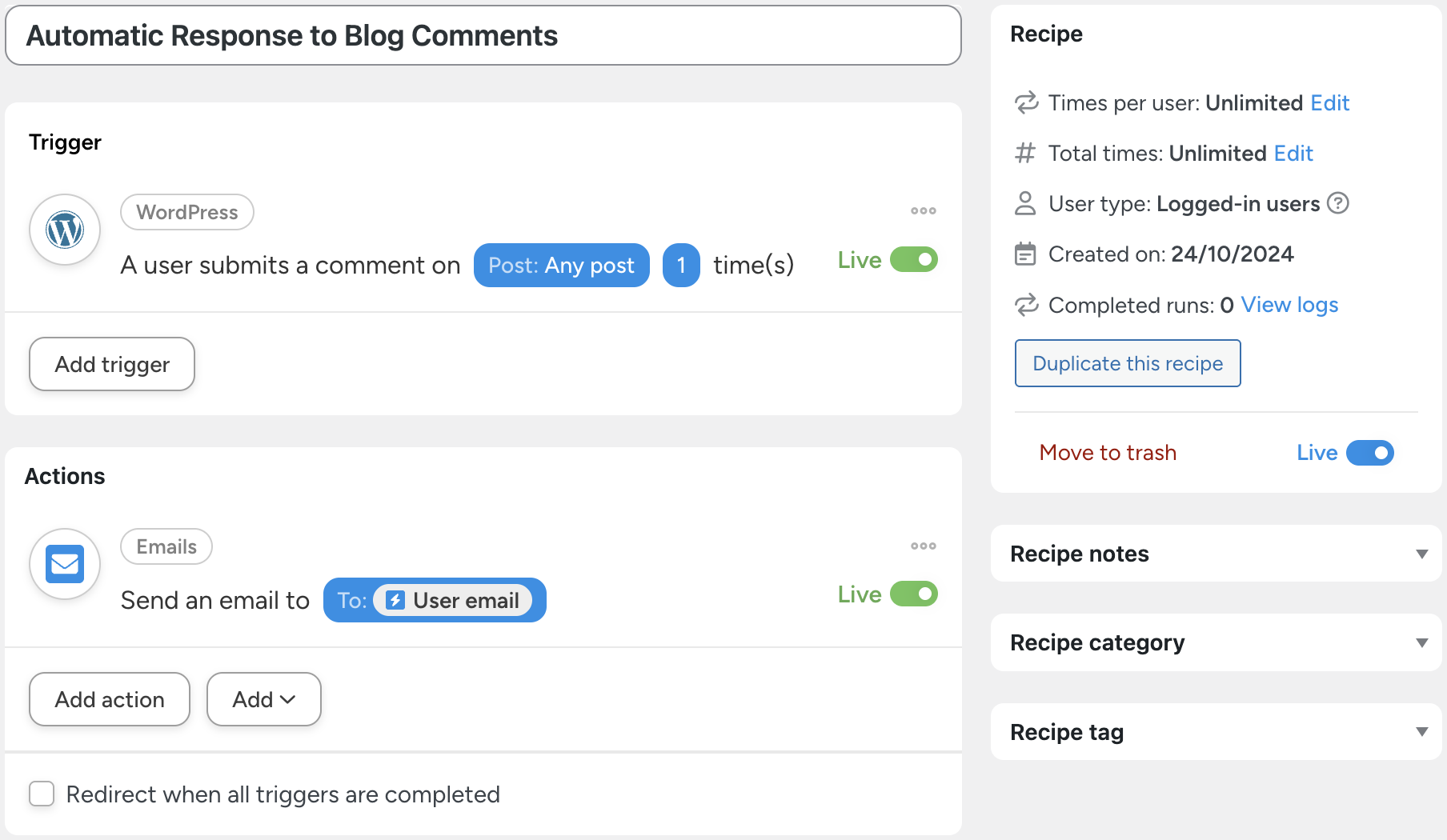Expand the Recipe tag panel
This screenshot has height=840, width=1447.
click(1421, 732)
